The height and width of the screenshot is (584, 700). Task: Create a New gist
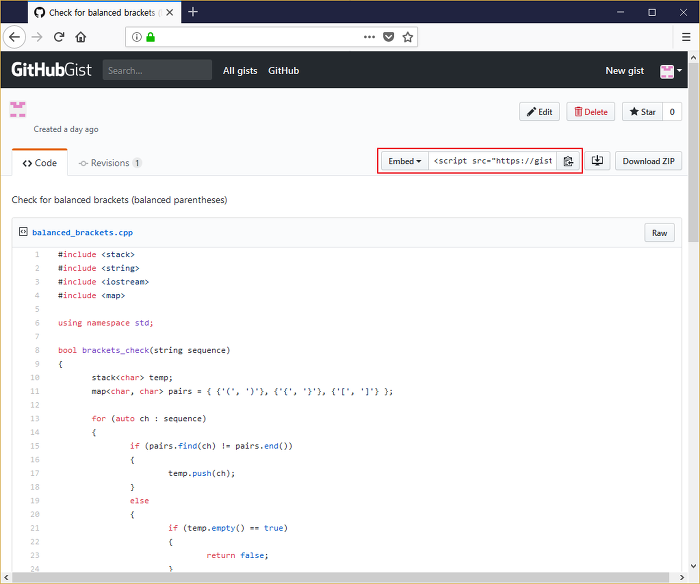pos(625,71)
